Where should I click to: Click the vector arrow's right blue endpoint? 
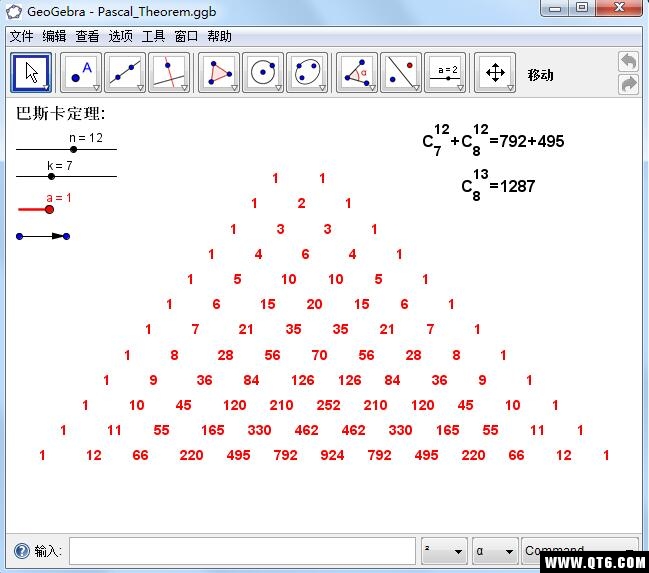click(66, 236)
